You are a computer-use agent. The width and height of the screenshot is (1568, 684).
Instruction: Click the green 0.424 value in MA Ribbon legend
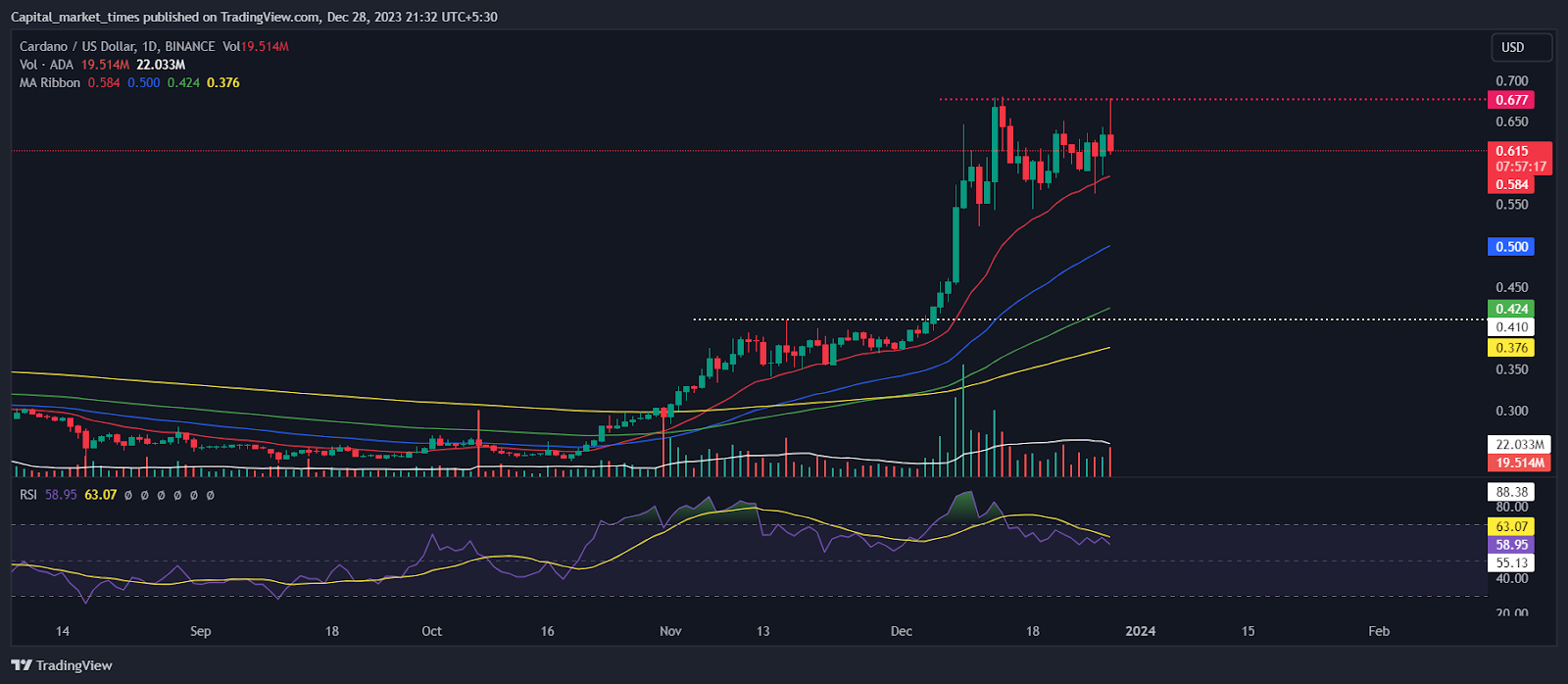[x=183, y=82]
